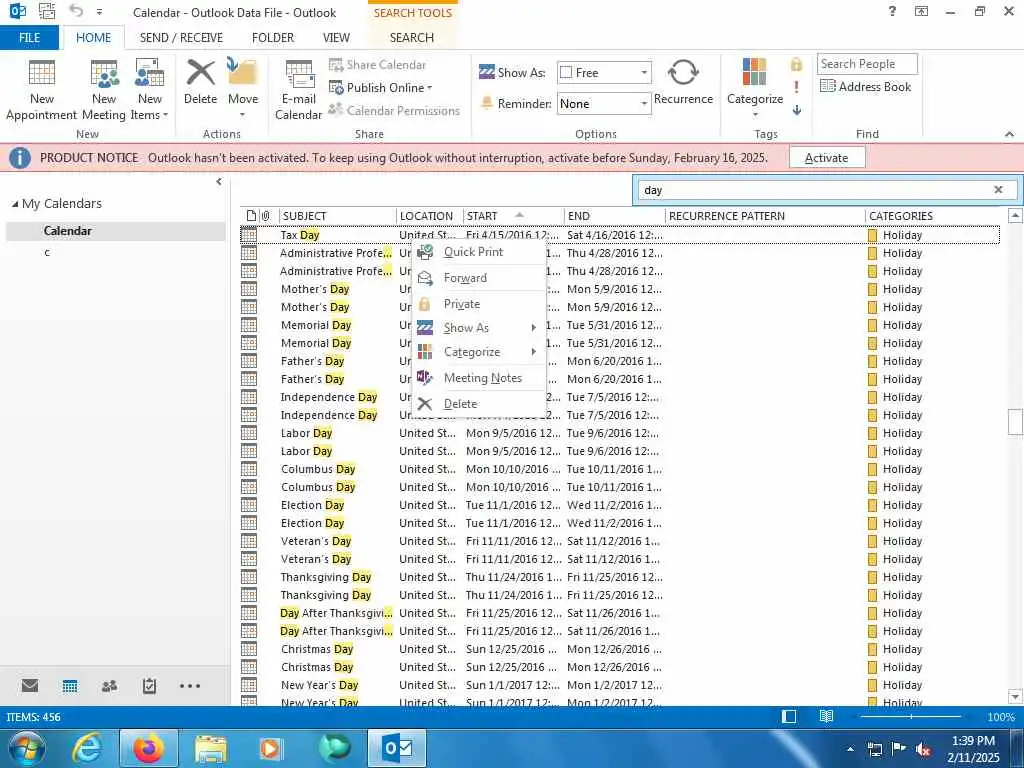Open the Show As combo box
The height and width of the screenshot is (768, 1024).
click(x=604, y=72)
